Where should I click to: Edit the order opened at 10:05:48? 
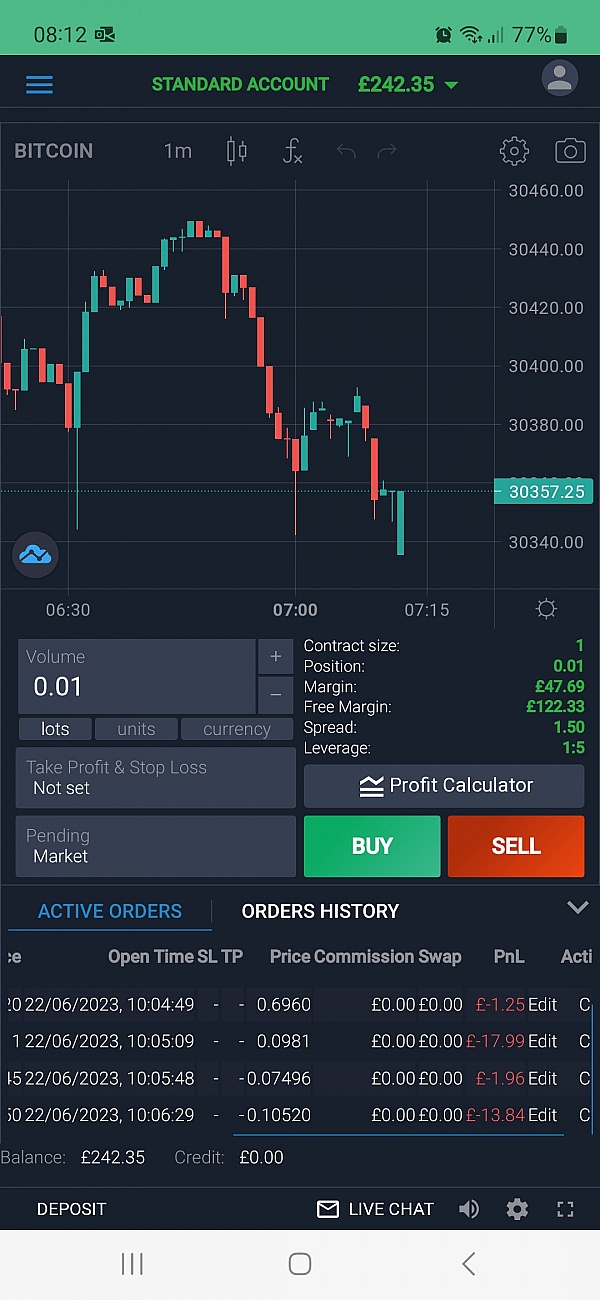[542, 1079]
